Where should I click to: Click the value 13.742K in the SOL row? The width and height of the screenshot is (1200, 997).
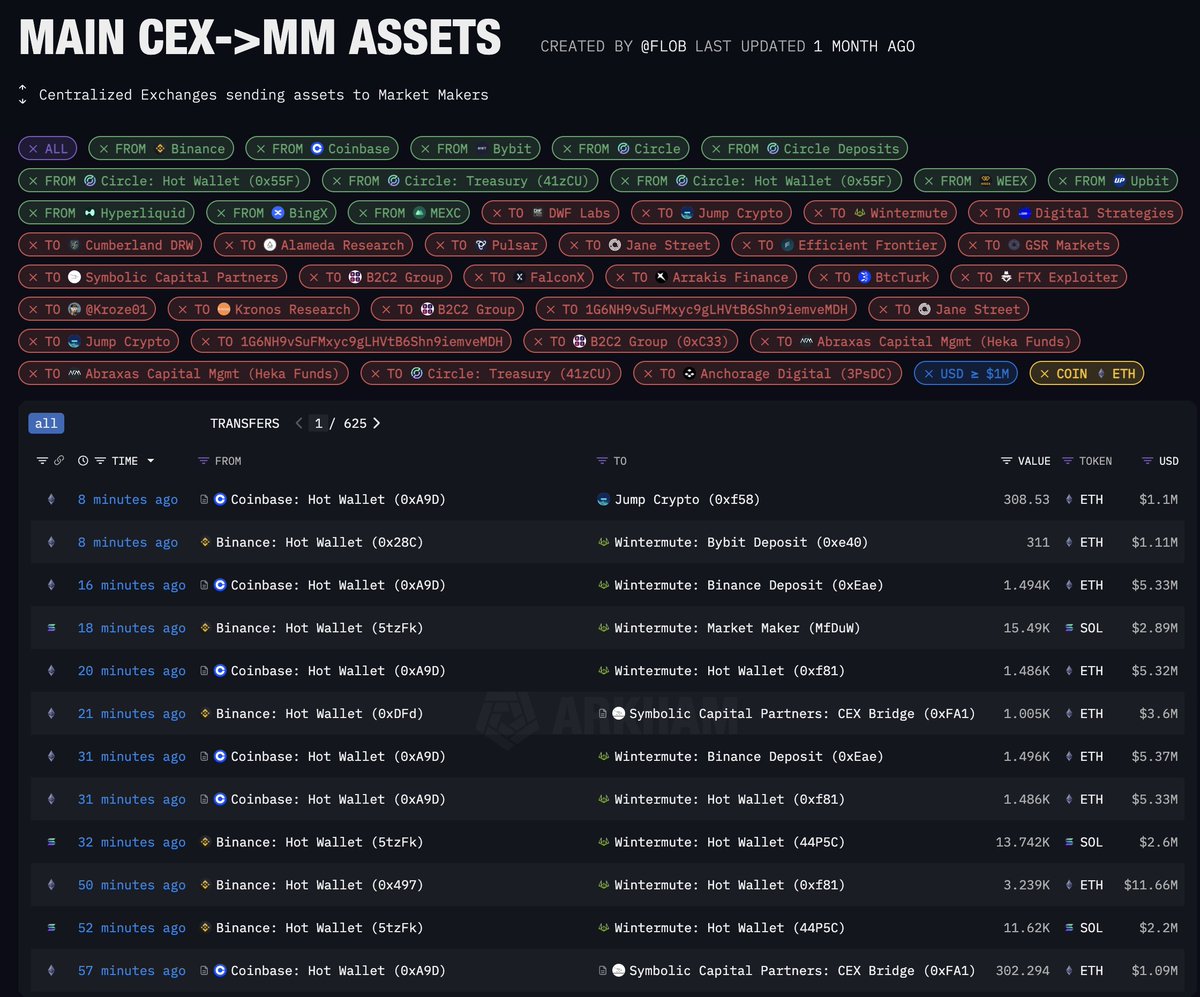click(1023, 842)
